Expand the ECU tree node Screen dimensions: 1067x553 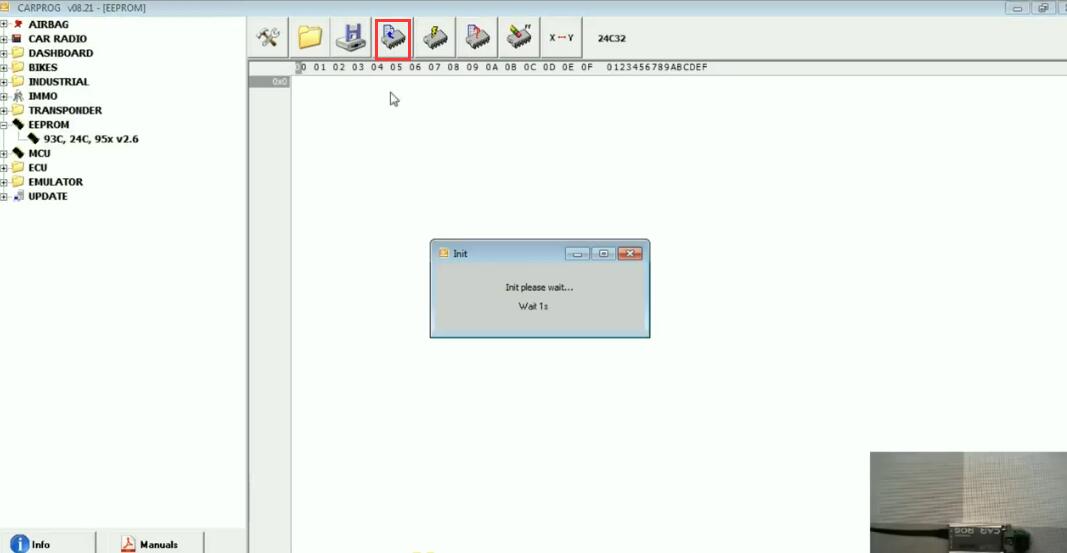(4, 167)
